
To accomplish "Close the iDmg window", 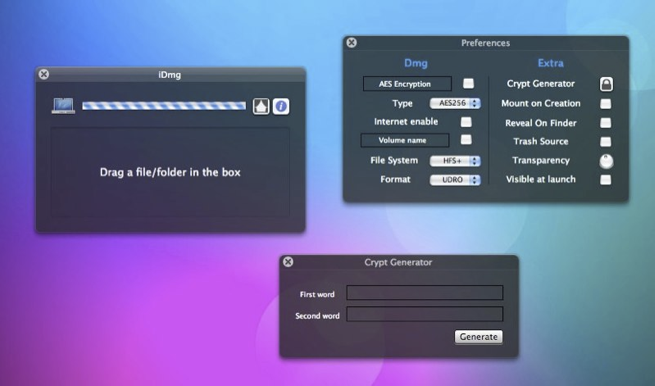I will point(43,74).
